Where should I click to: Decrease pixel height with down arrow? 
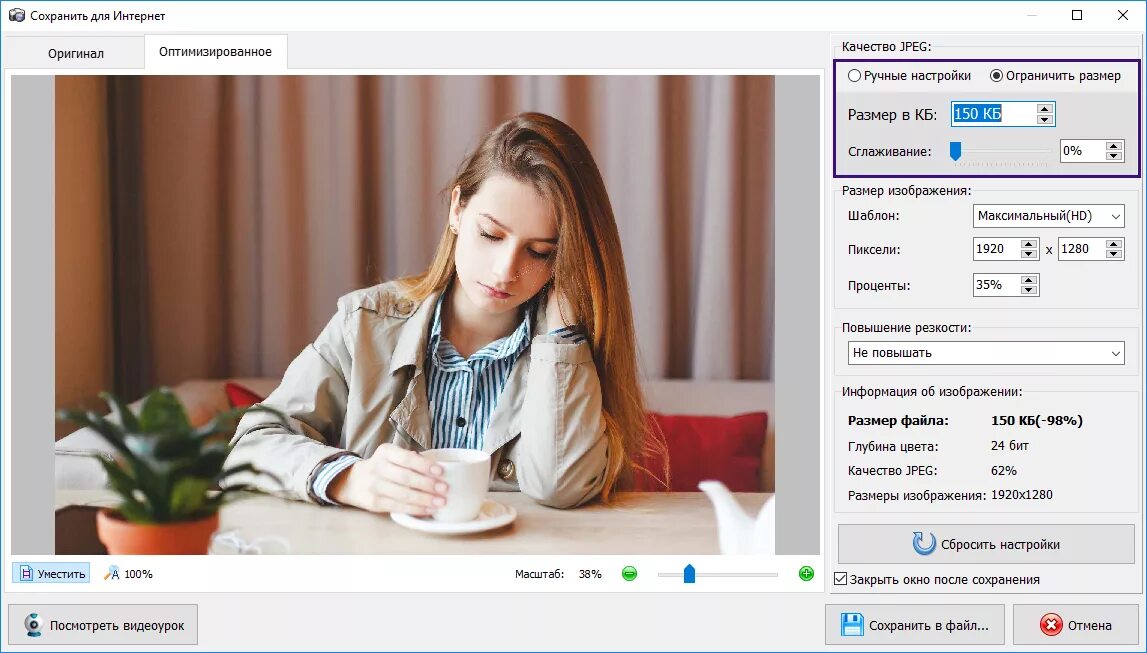pyautogui.click(x=1114, y=254)
